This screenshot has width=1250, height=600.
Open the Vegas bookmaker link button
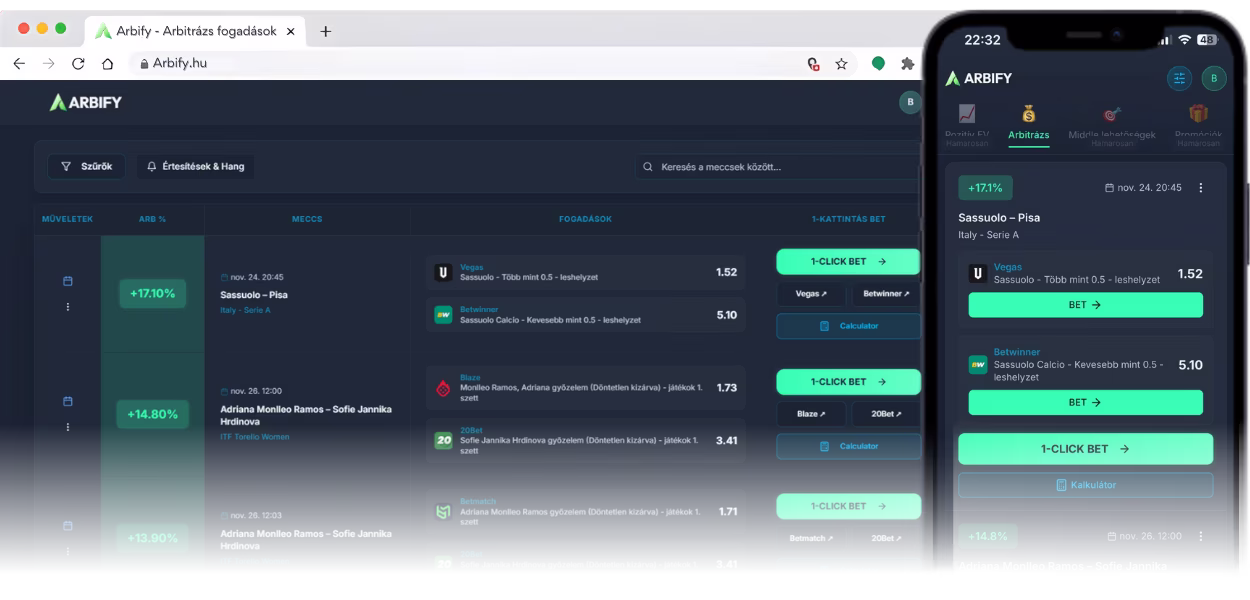tap(810, 294)
